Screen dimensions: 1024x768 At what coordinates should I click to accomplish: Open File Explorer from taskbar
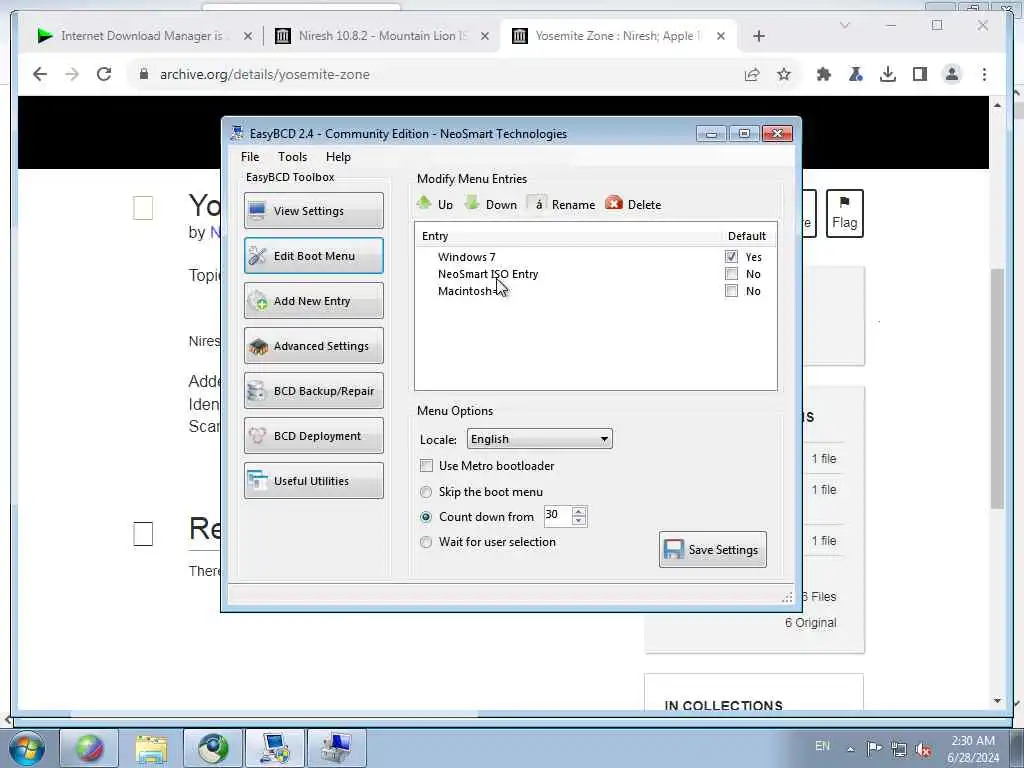[x=151, y=748]
